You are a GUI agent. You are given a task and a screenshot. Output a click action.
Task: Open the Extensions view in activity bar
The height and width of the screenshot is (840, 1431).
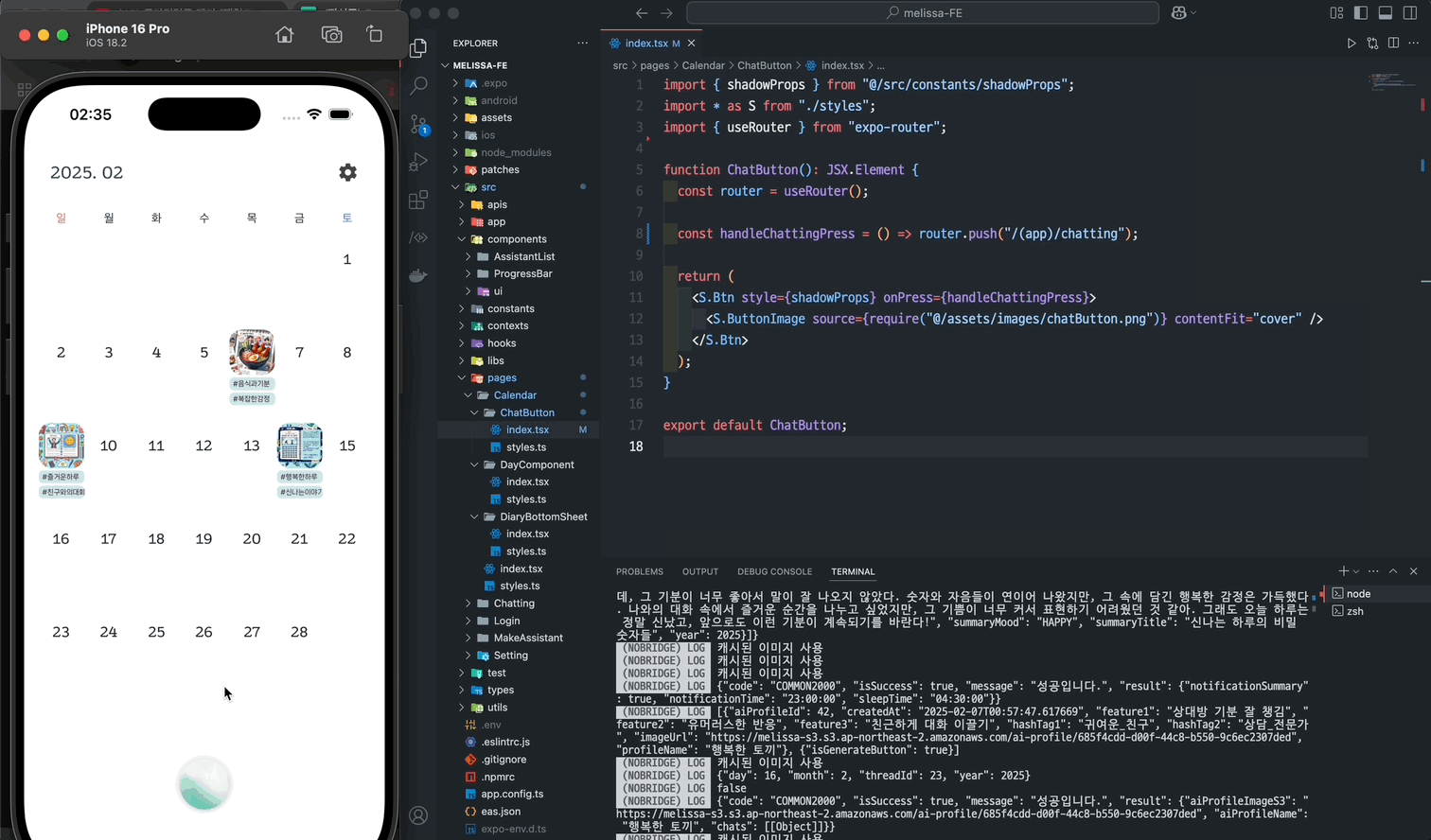(418, 200)
